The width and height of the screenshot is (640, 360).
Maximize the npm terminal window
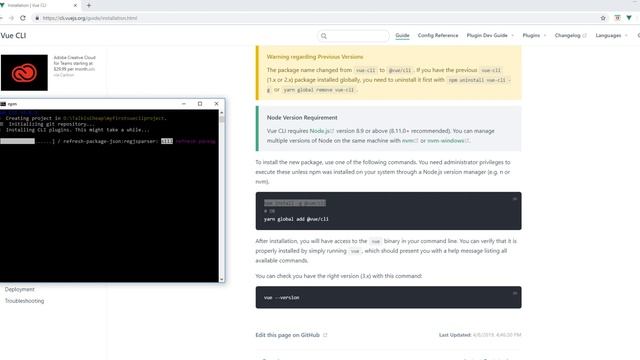[x=200, y=104]
